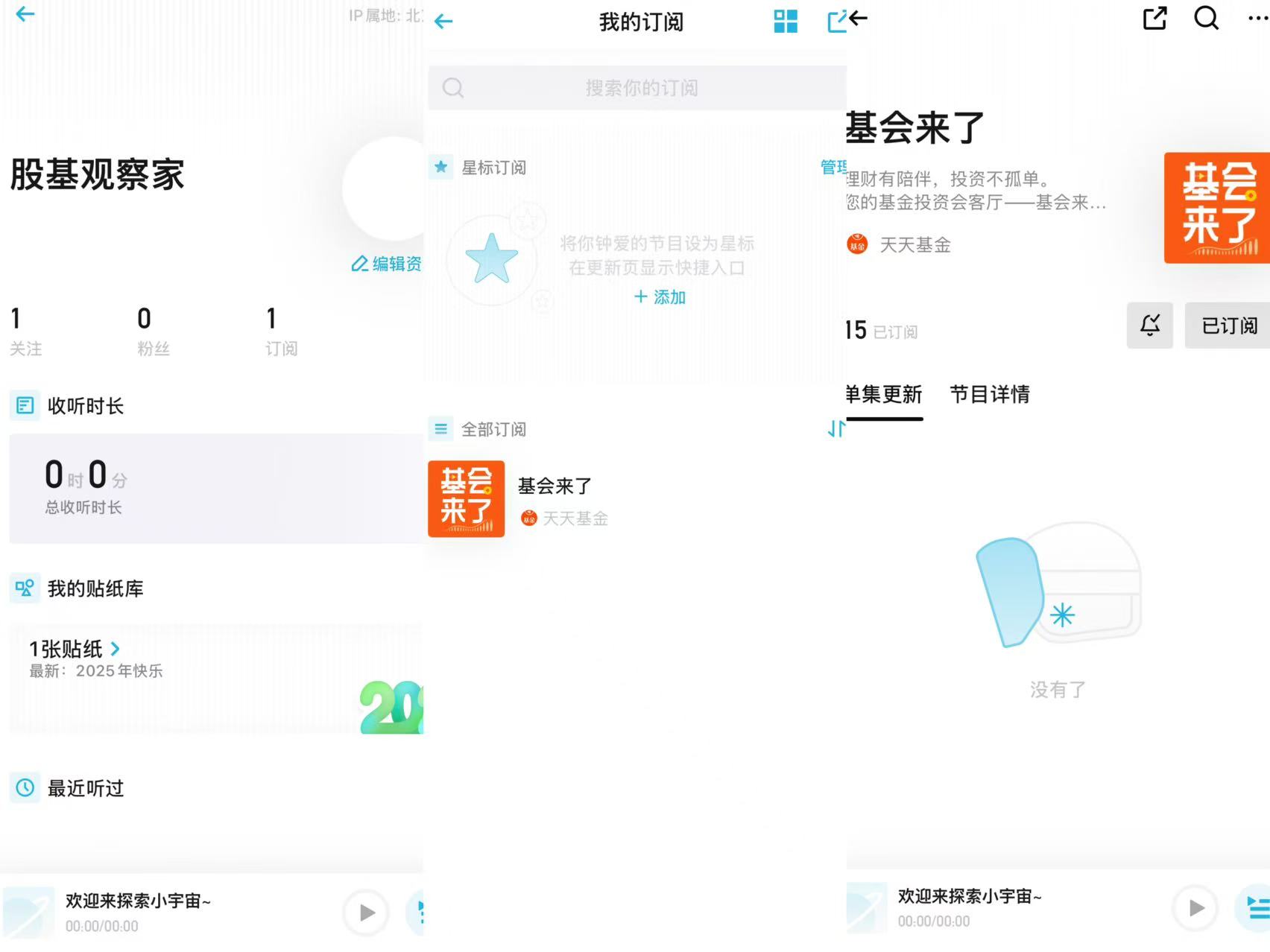1270x952 pixels.
Task: Expand the 1张贴纸 chevron
Action: tap(115, 649)
